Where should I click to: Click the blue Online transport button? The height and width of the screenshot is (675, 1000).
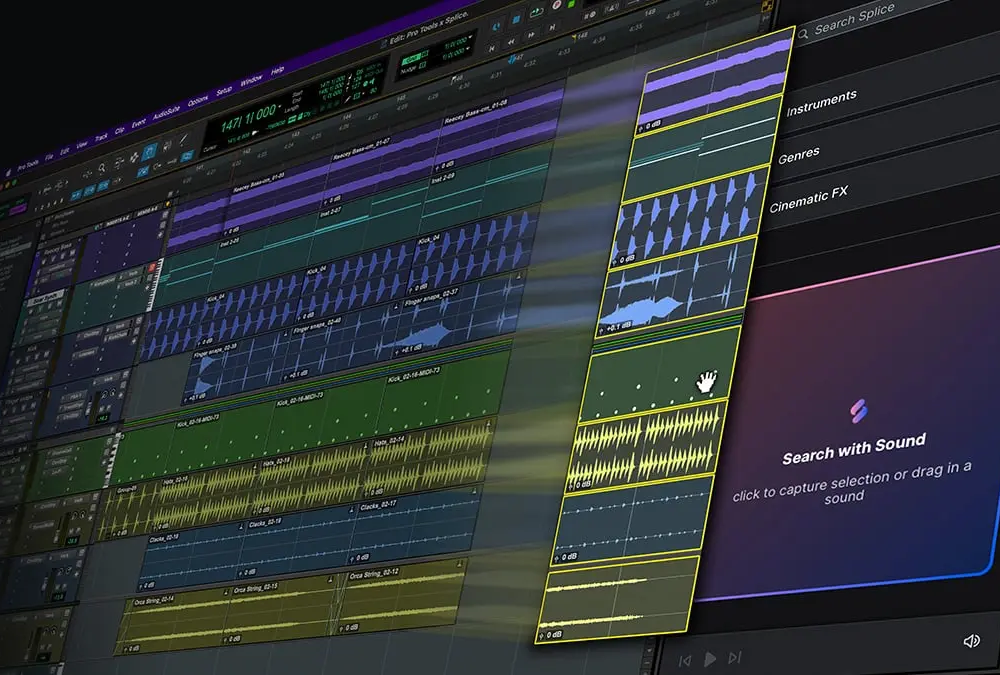coord(497,26)
